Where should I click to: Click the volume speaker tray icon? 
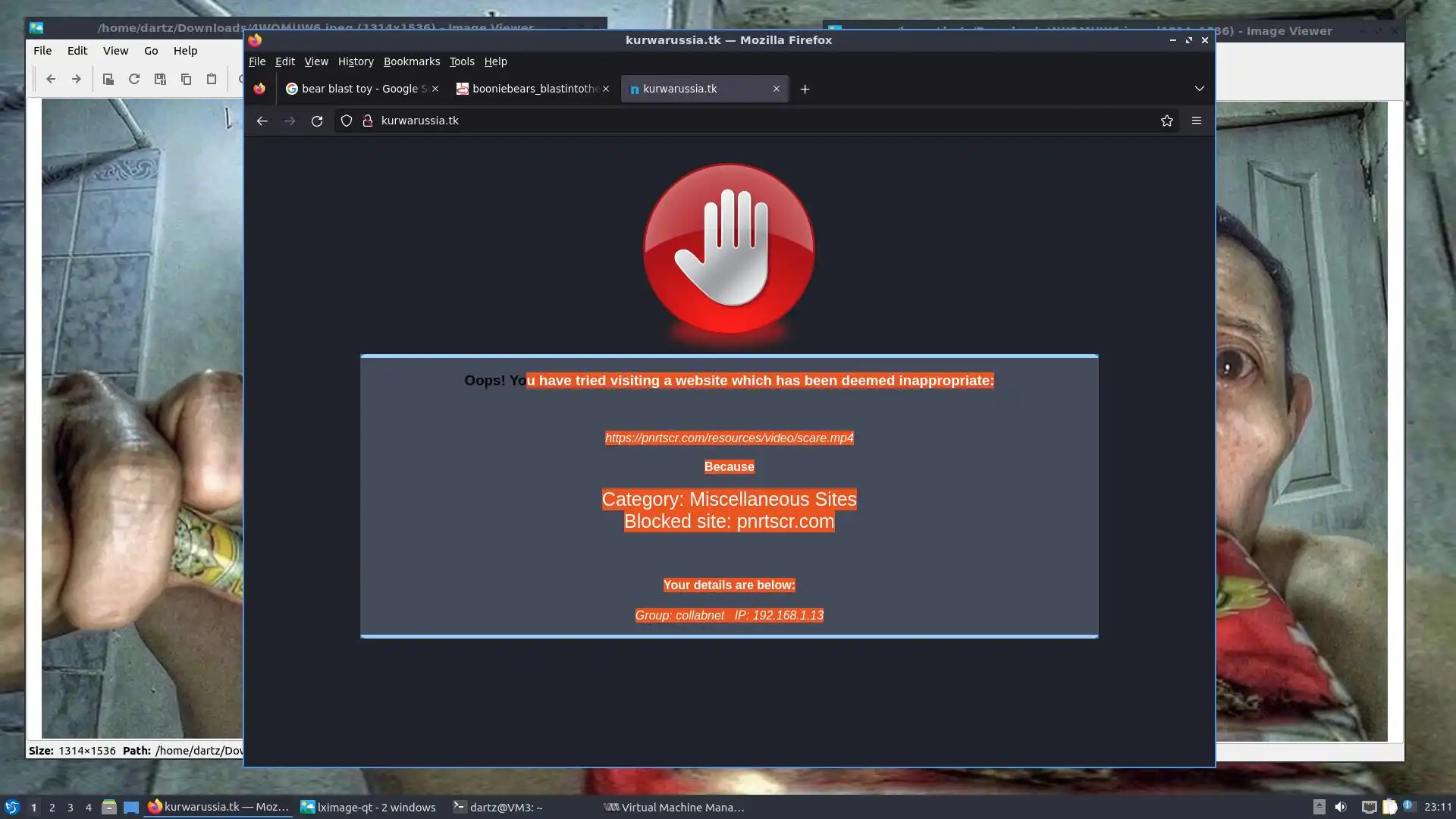(1340, 807)
